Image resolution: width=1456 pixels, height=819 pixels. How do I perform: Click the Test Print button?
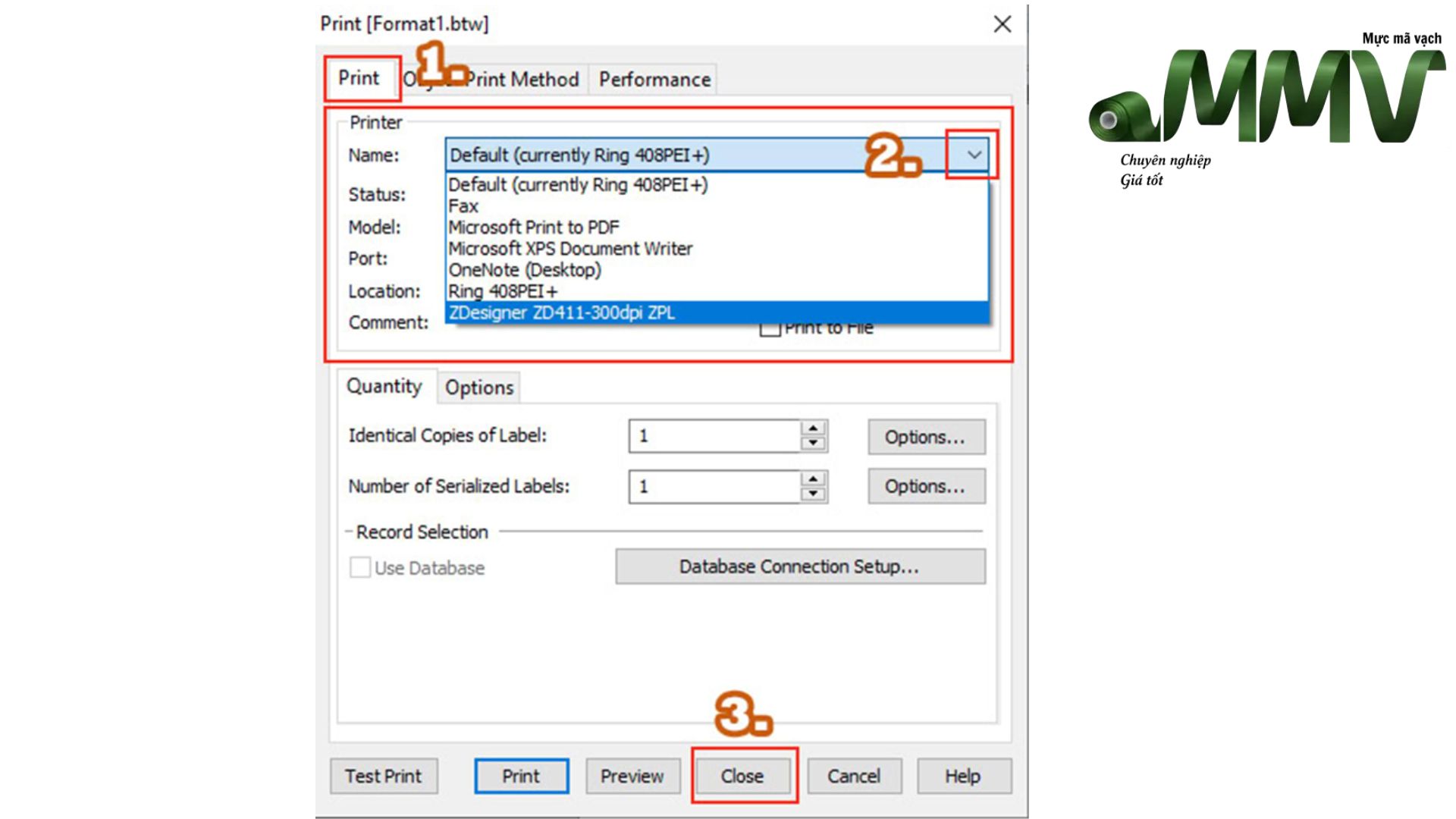[x=384, y=777]
